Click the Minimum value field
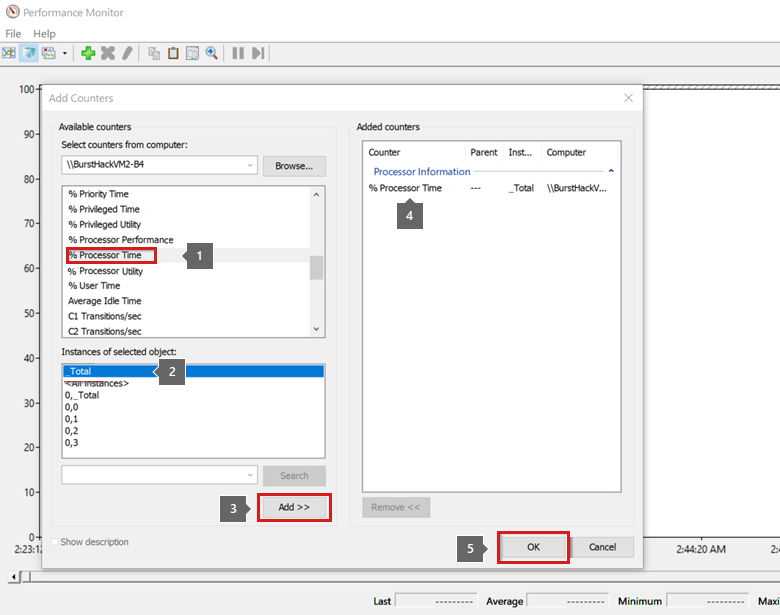This screenshot has height=615, width=780. [707, 601]
